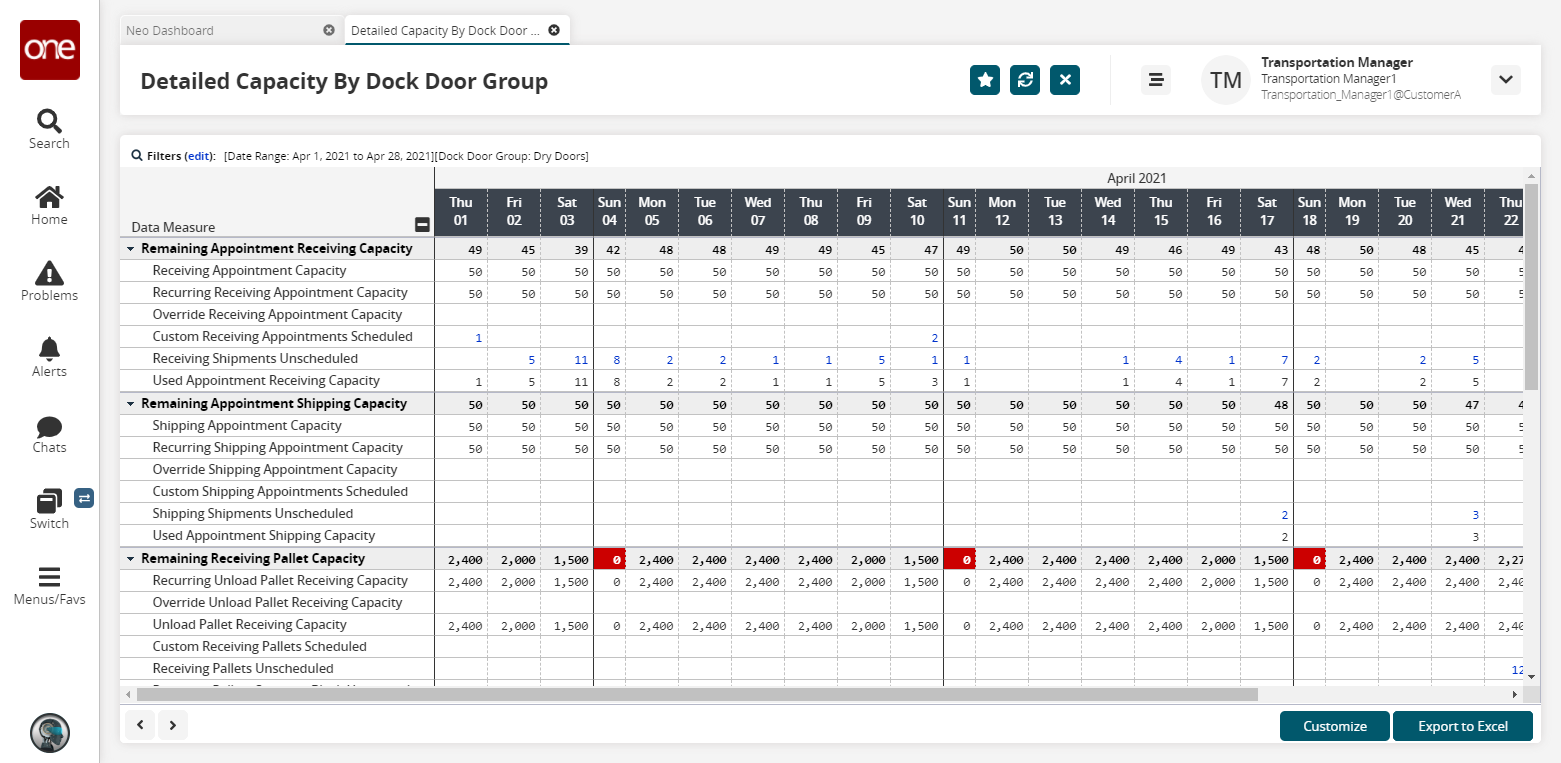The height and width of the screenshot is (763, 1561).
Task: Click the Customize button
Action: click(x=1334, y=726)
